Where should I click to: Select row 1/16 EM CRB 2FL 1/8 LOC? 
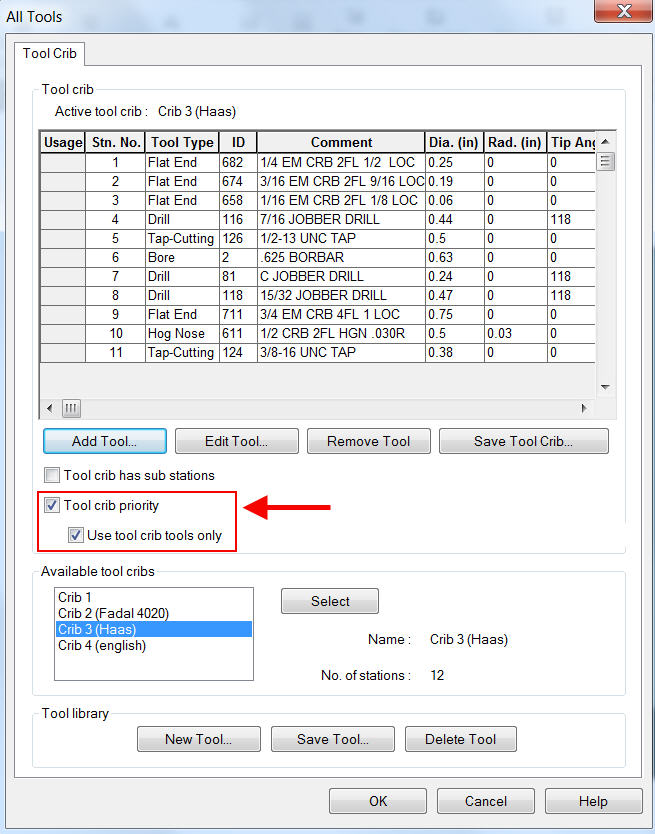[318, 201]
